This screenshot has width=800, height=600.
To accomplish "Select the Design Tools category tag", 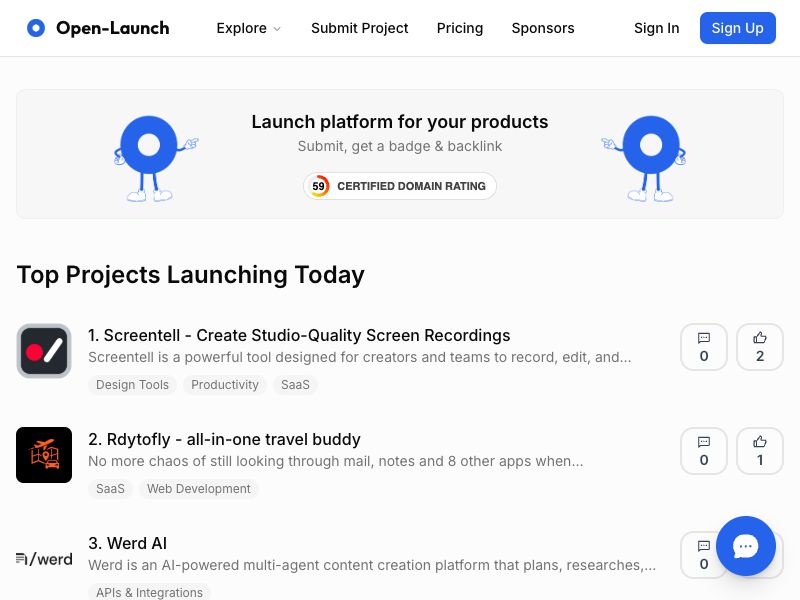I will [132, 385].
